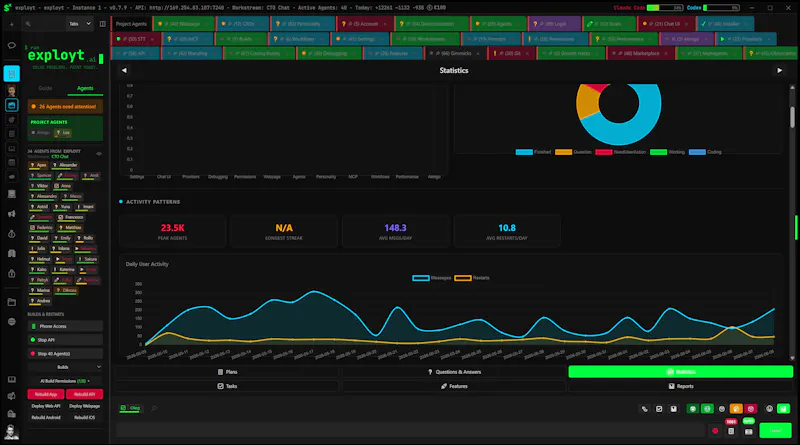Open the AI Build Permissions dropdown
The width and height of the screenshot is (800, 445).
click(65, 381)
